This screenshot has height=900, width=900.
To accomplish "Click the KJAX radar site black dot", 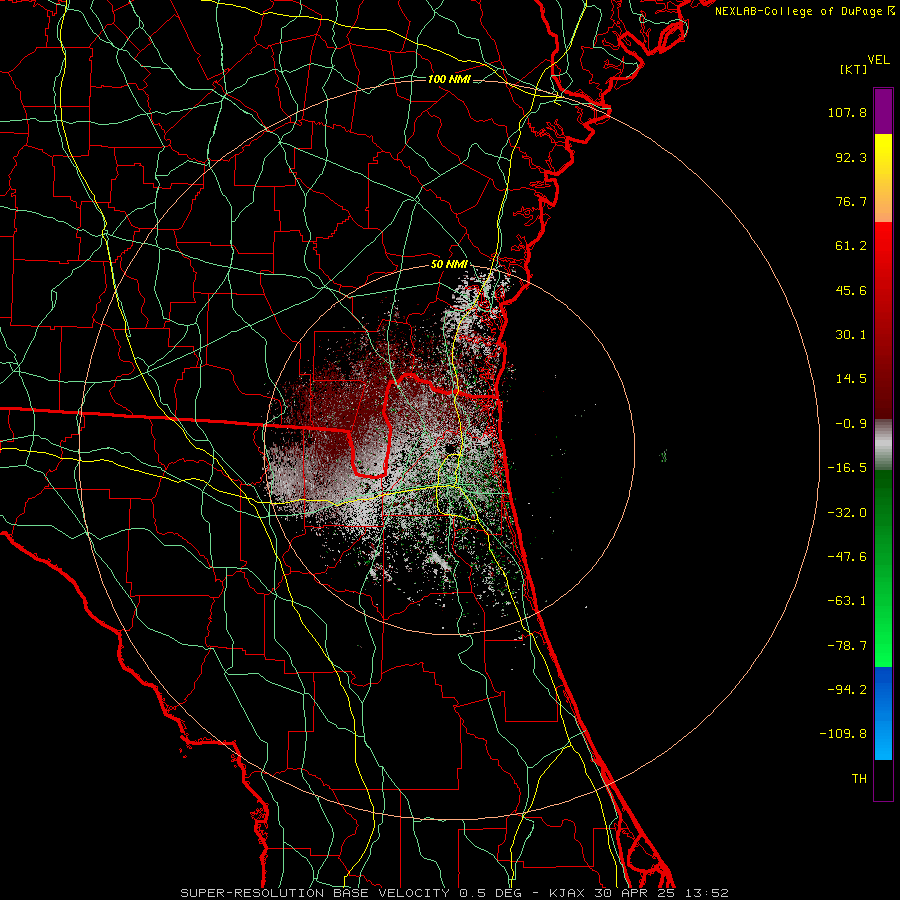I will click(x=450, y=447).
